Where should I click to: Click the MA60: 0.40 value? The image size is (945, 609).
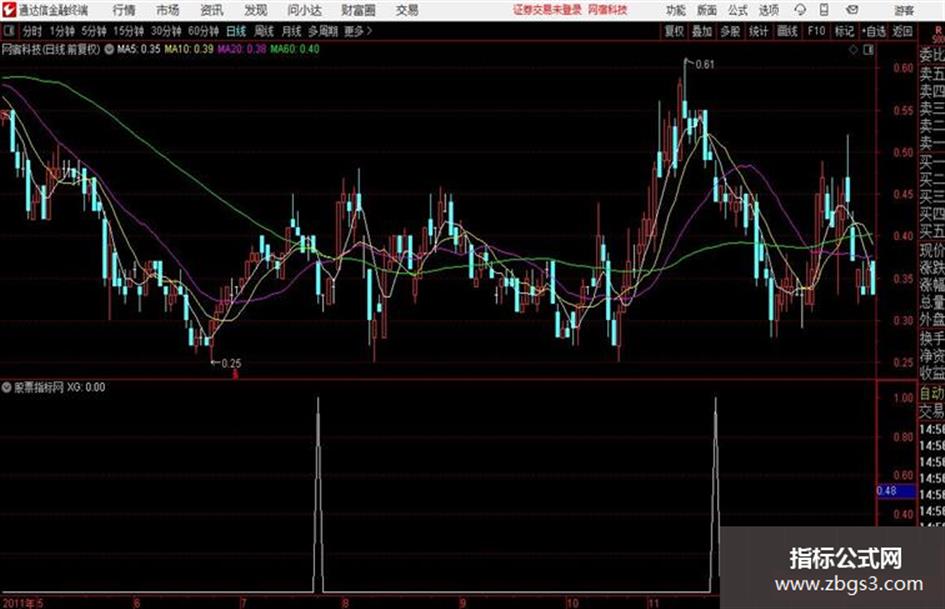295,49
